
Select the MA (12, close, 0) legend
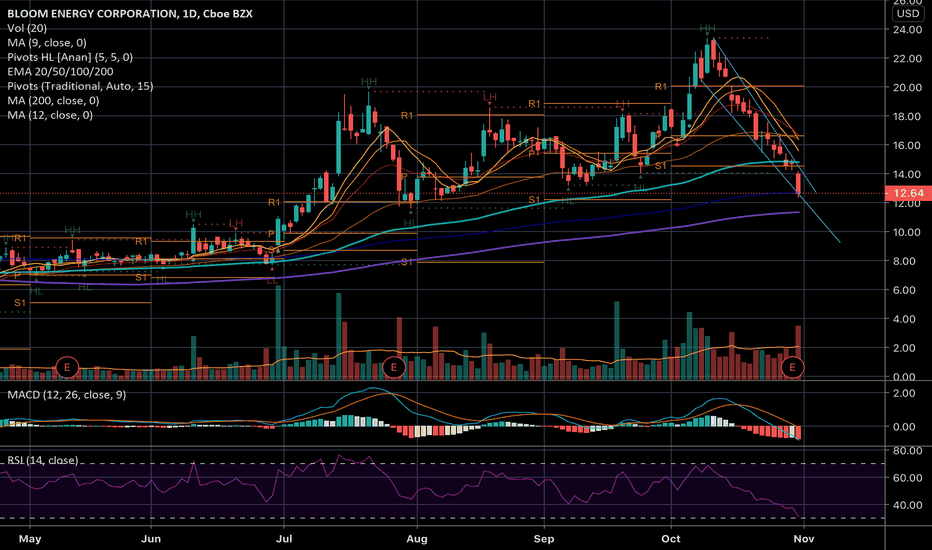tap(50, 115)
